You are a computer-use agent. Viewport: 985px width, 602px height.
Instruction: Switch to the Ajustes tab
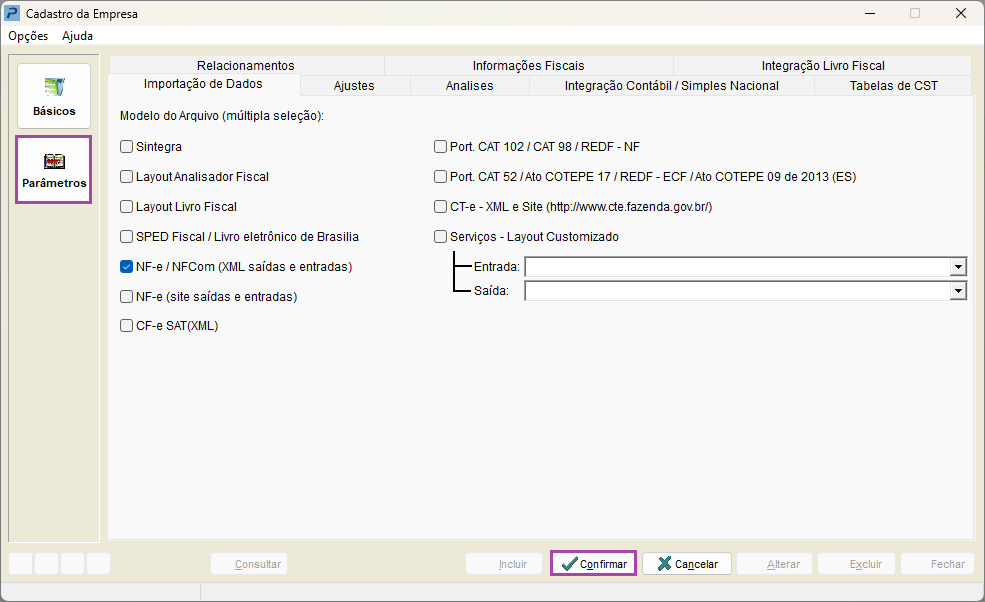click(354, 86)
